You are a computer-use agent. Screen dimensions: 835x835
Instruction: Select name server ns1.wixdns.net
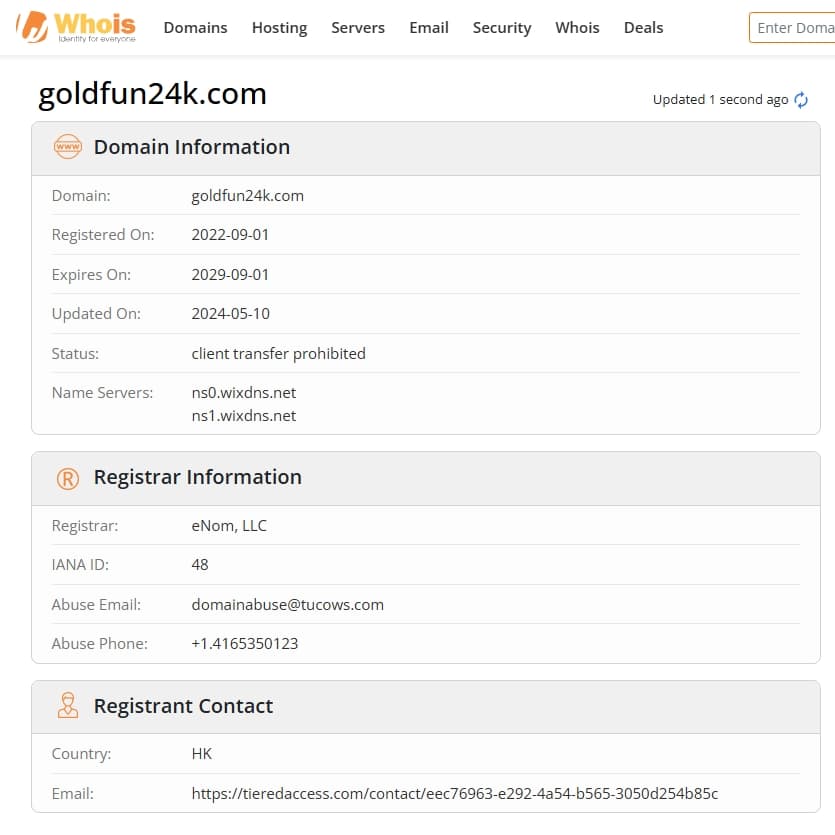point(243,416)
